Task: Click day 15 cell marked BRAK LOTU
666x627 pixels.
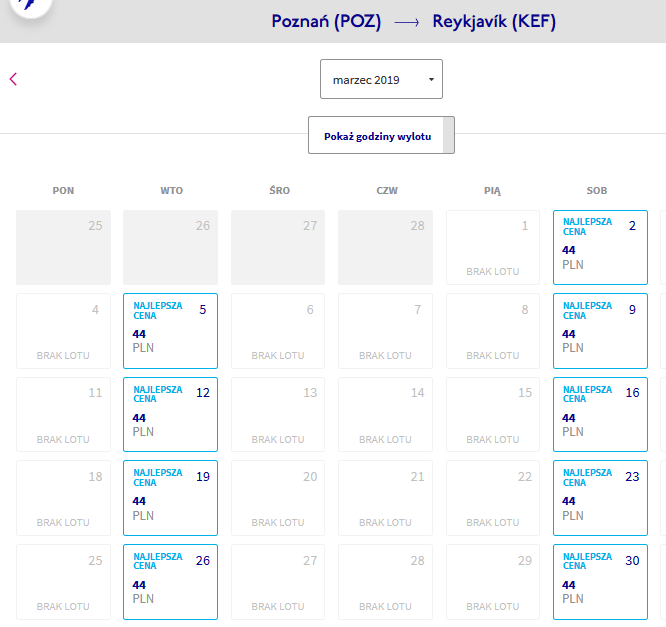Action: 493,414
